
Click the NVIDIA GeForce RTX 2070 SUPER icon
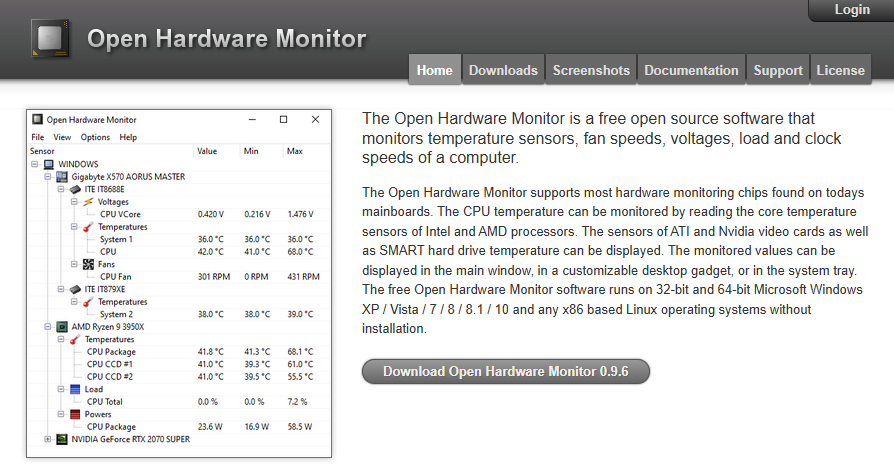click(62, 439)
